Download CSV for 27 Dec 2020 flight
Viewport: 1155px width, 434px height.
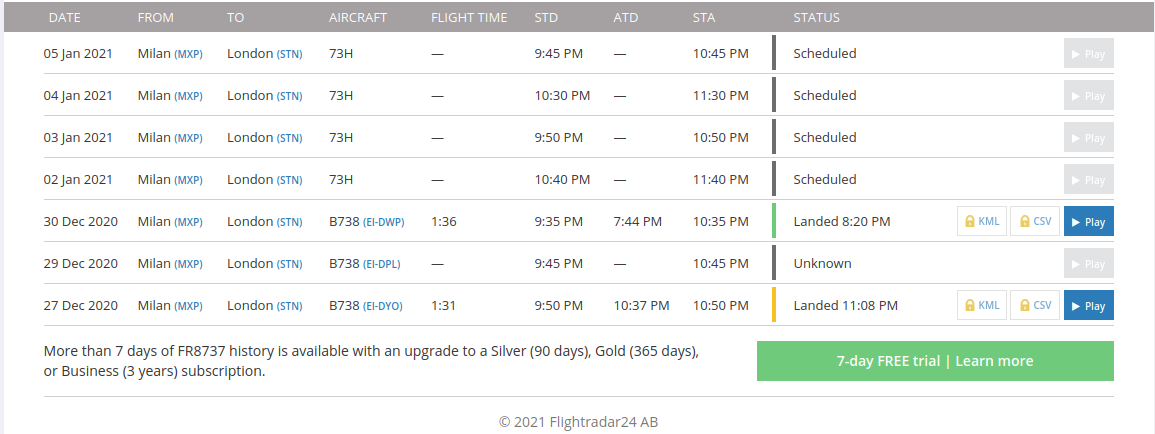pos(1034,305)
